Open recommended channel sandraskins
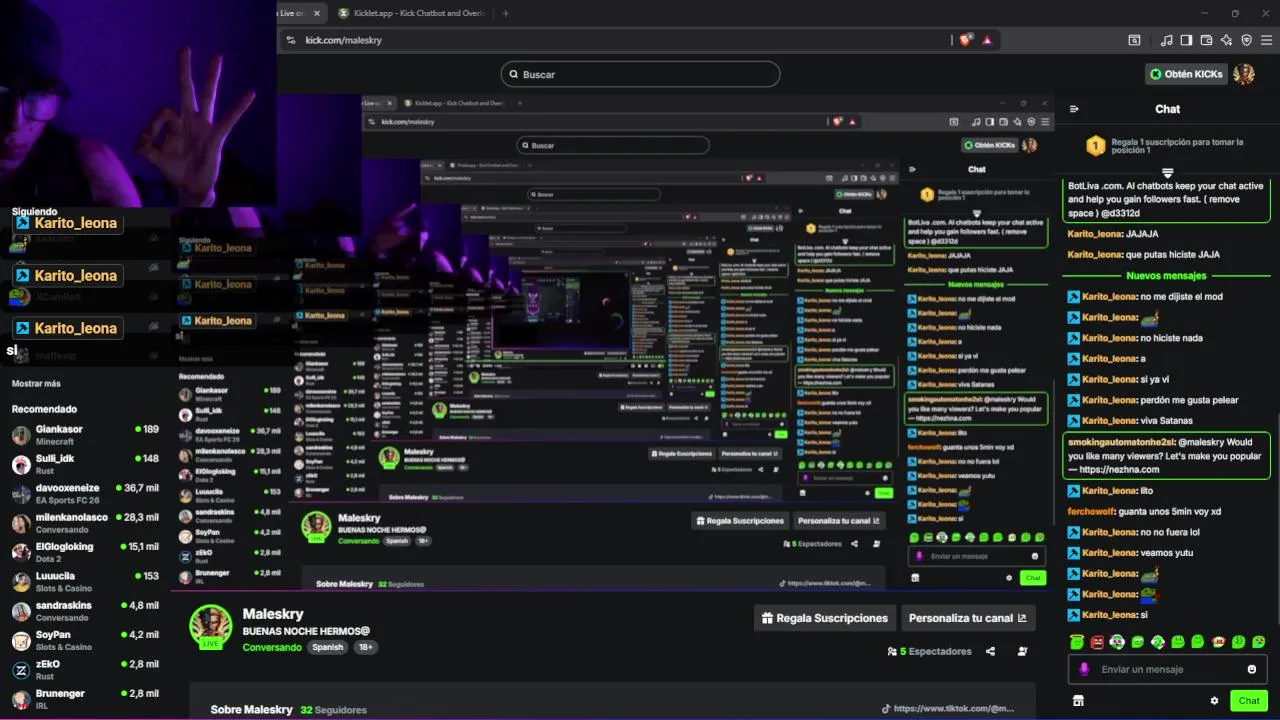1280x720 pixels. [x=85, y=611]
